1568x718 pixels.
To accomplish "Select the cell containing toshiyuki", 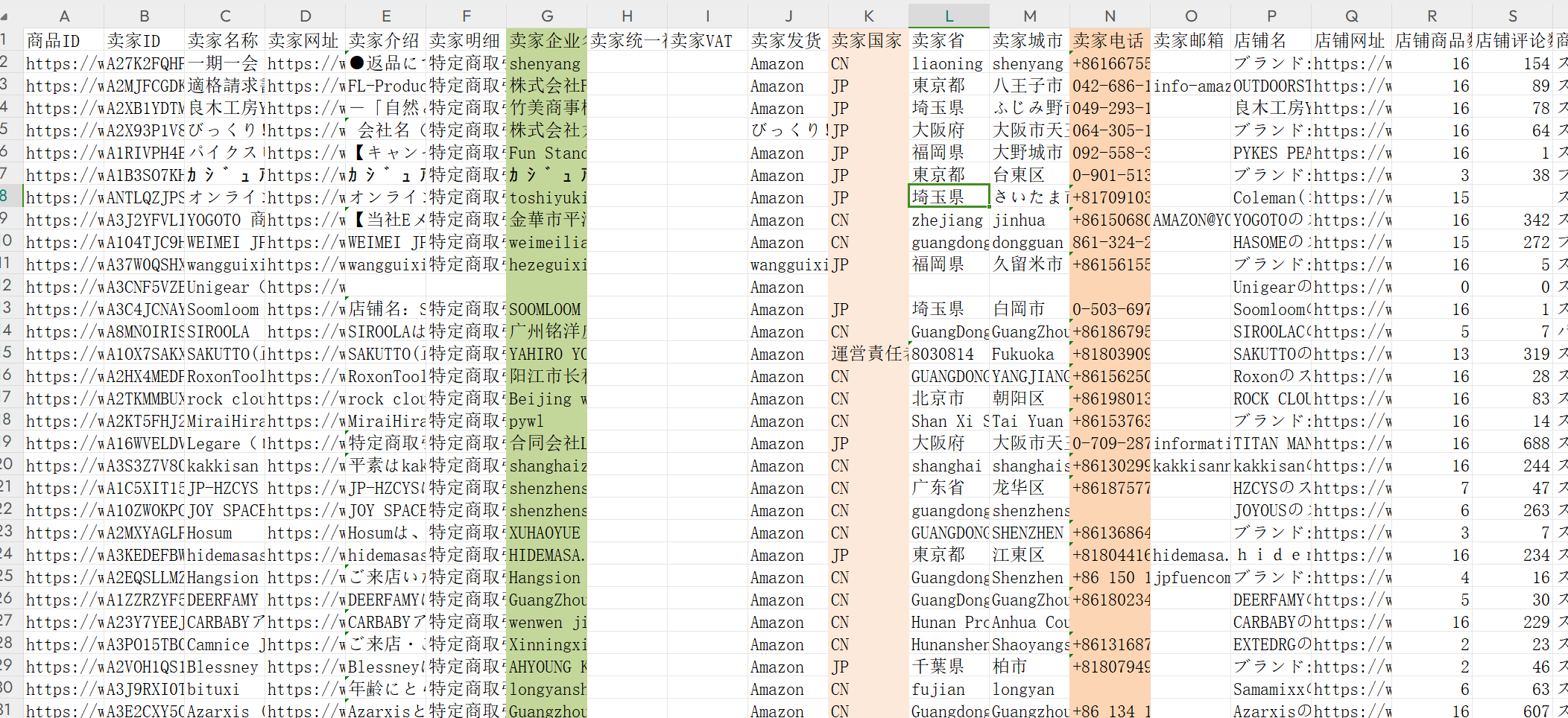I will (546, 197).
